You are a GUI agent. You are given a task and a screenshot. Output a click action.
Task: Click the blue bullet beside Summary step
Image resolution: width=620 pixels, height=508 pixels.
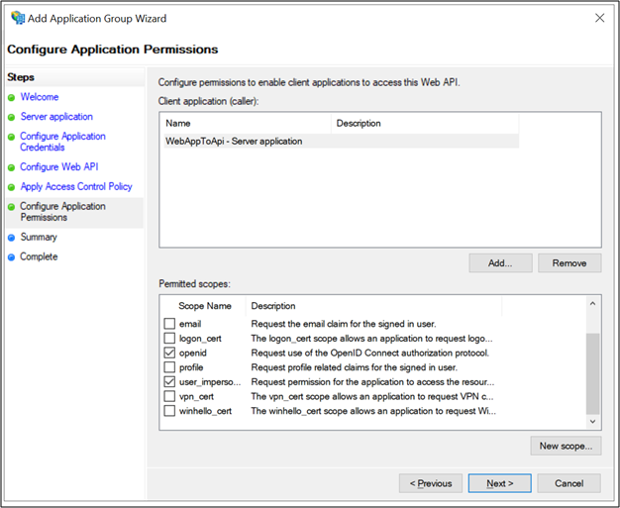(11, 238)
